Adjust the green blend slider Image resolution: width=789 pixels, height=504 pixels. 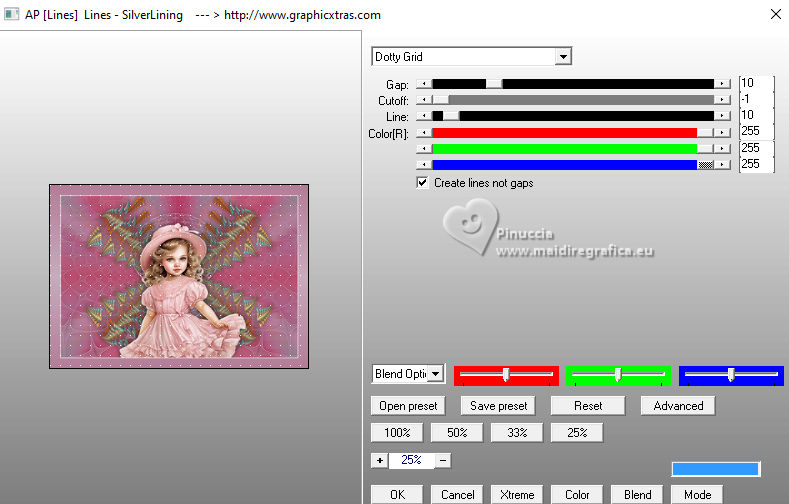tap(618, 375)
